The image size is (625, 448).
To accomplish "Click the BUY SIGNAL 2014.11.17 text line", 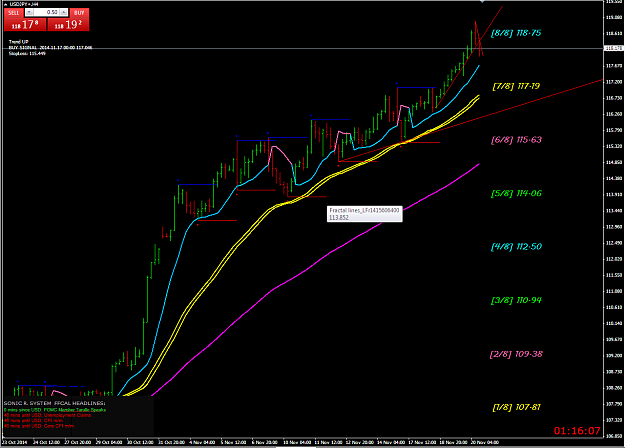I will [x=51, y=48].
